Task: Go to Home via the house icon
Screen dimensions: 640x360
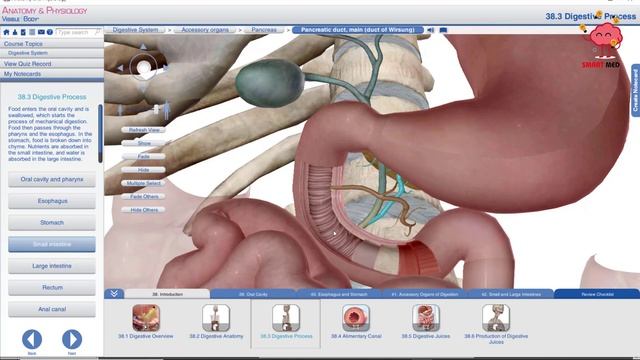Action: [6, 32]
